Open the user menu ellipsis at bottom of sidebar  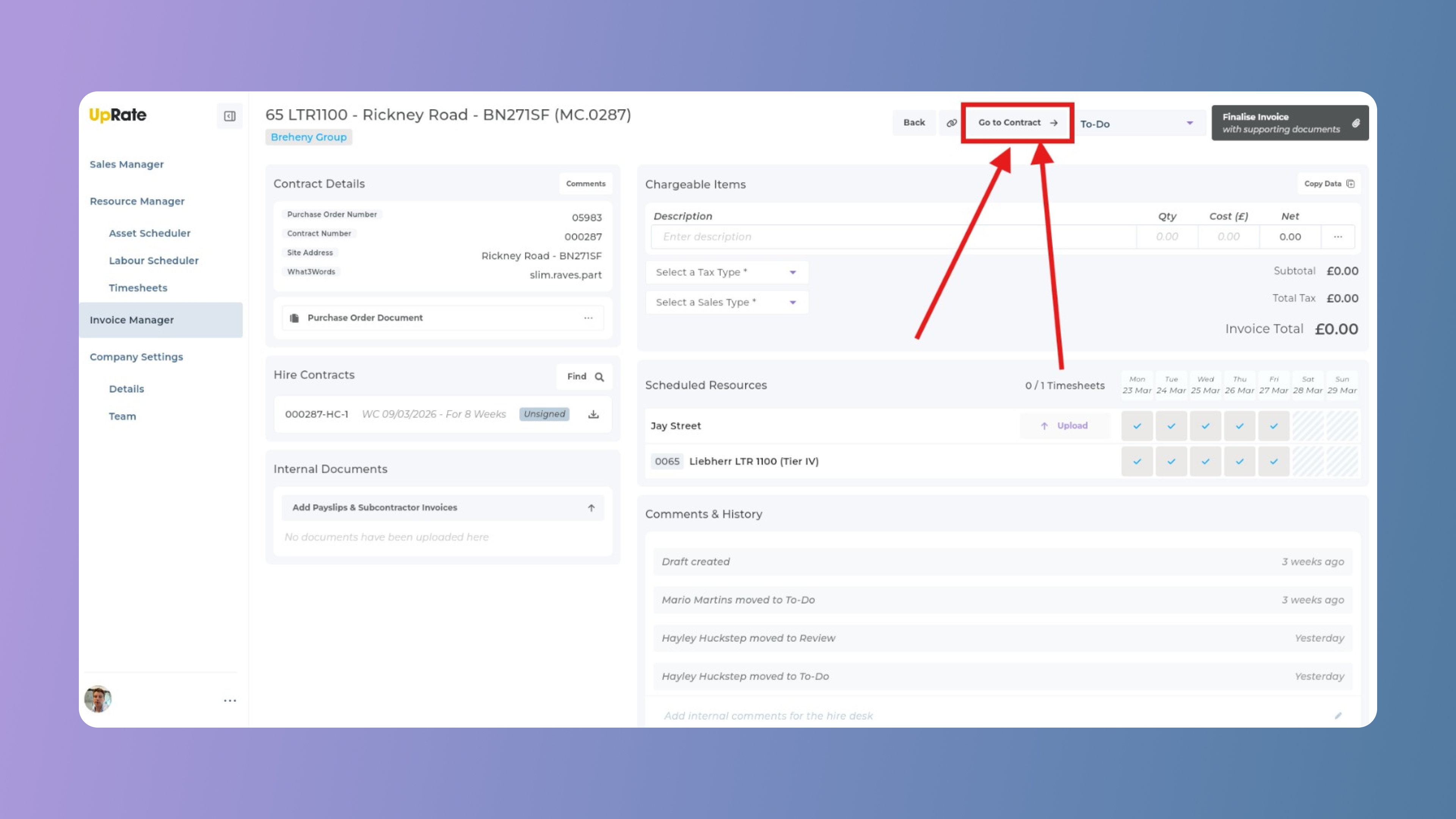pyautogui.click(x=229, y=700)
